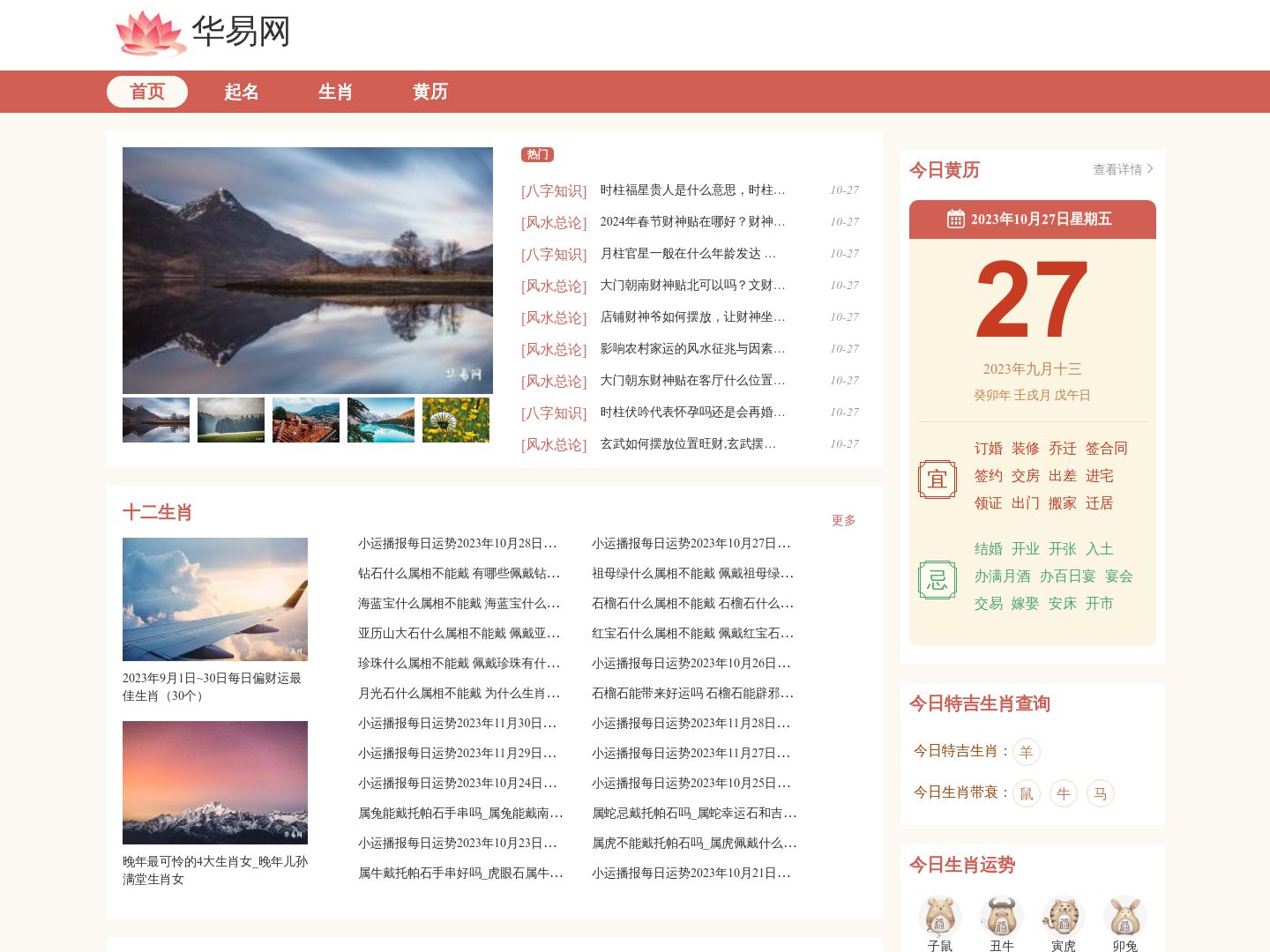Screen dimensions: 1270x952
Task: Open 亚历山大石什么属相不能戴 article
Action: (x=459, y=634)
